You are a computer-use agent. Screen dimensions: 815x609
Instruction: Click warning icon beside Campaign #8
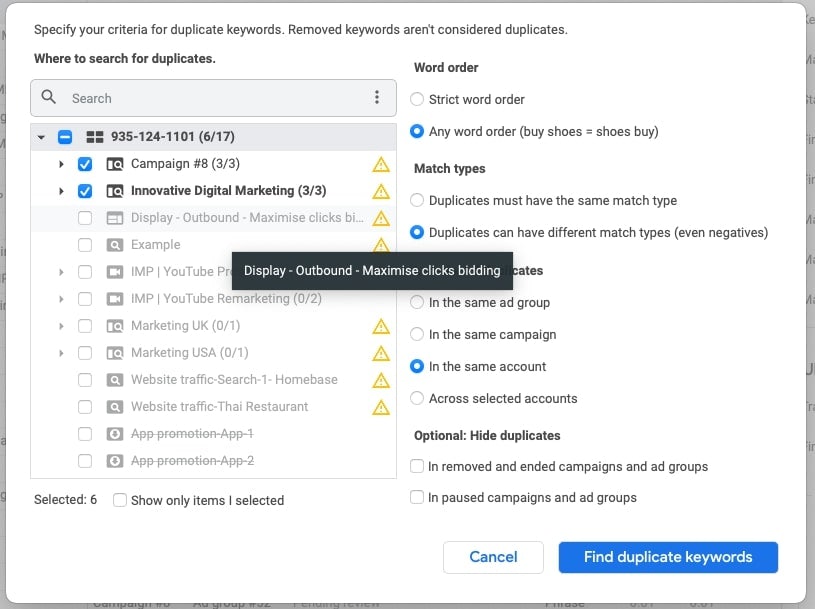pyautogui.click(x=381, y=164)
